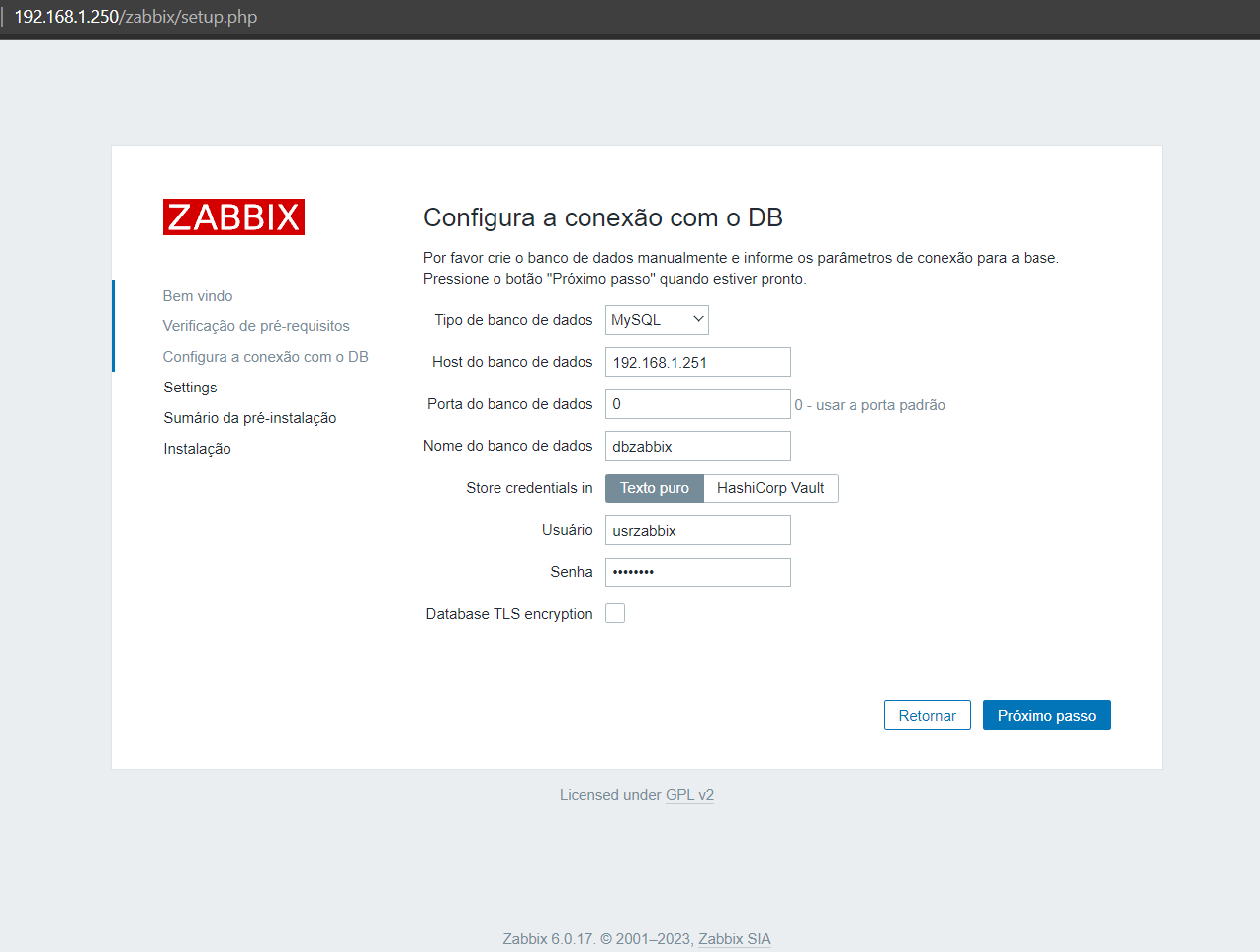
Task: Open the Zabbix SIA link
Action: (x=735, y=939)
